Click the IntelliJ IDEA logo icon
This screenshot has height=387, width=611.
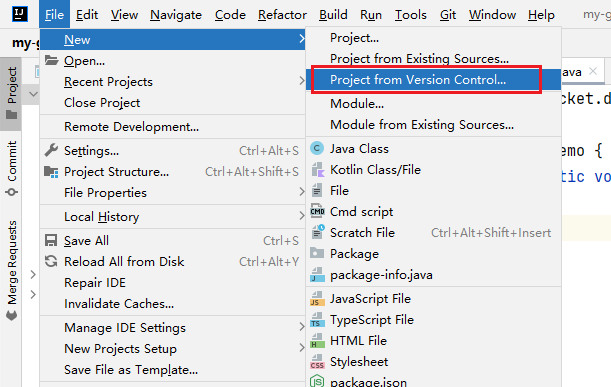click(19, 14)
